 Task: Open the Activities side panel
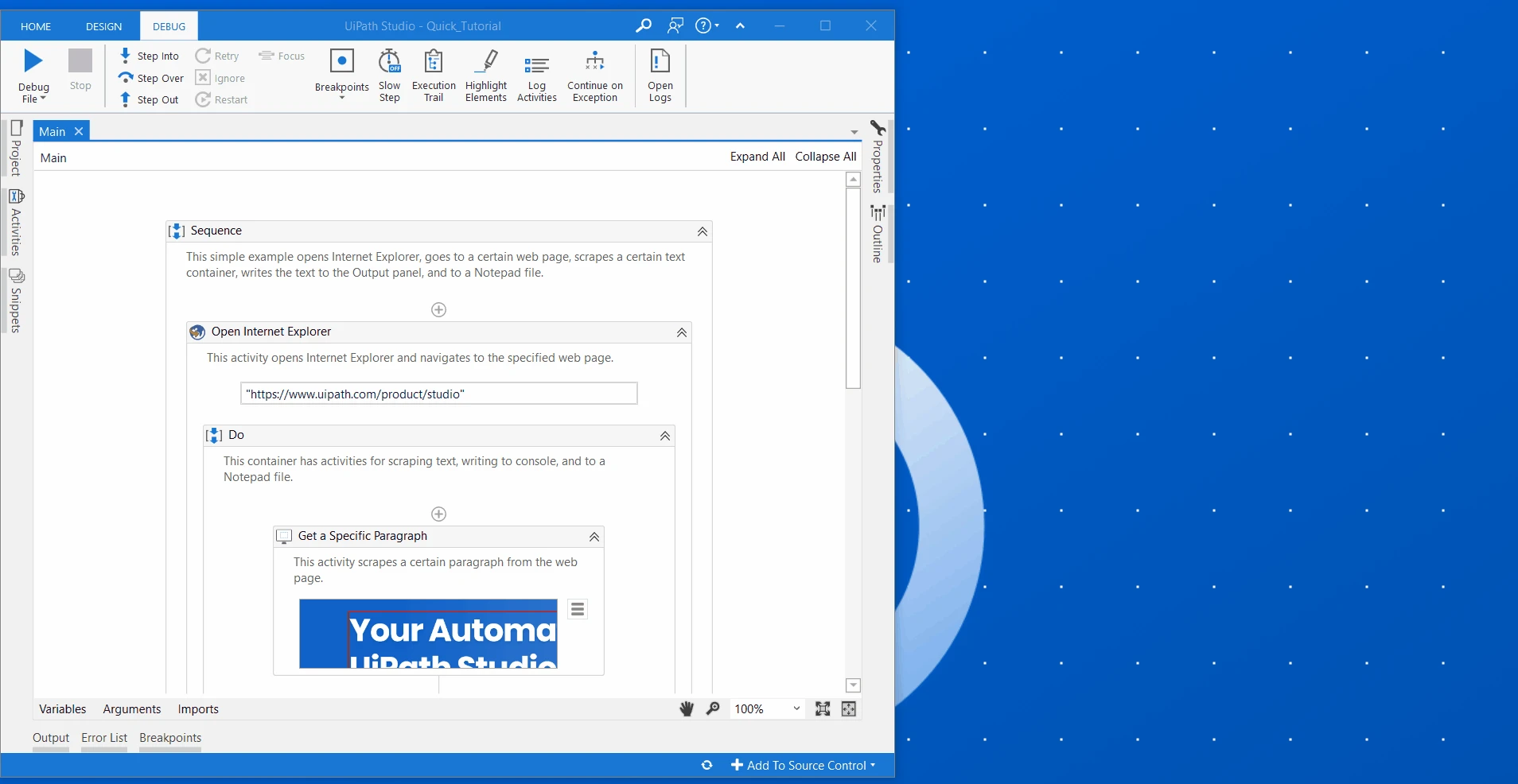16,222
